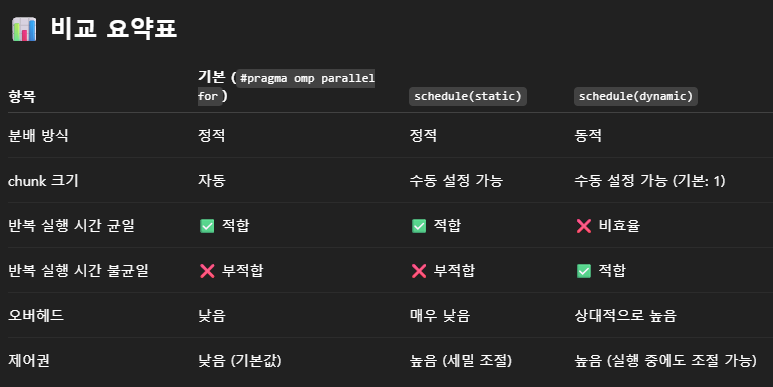Click the 항목 column header
773x387 pixels.
pos(22,96)
